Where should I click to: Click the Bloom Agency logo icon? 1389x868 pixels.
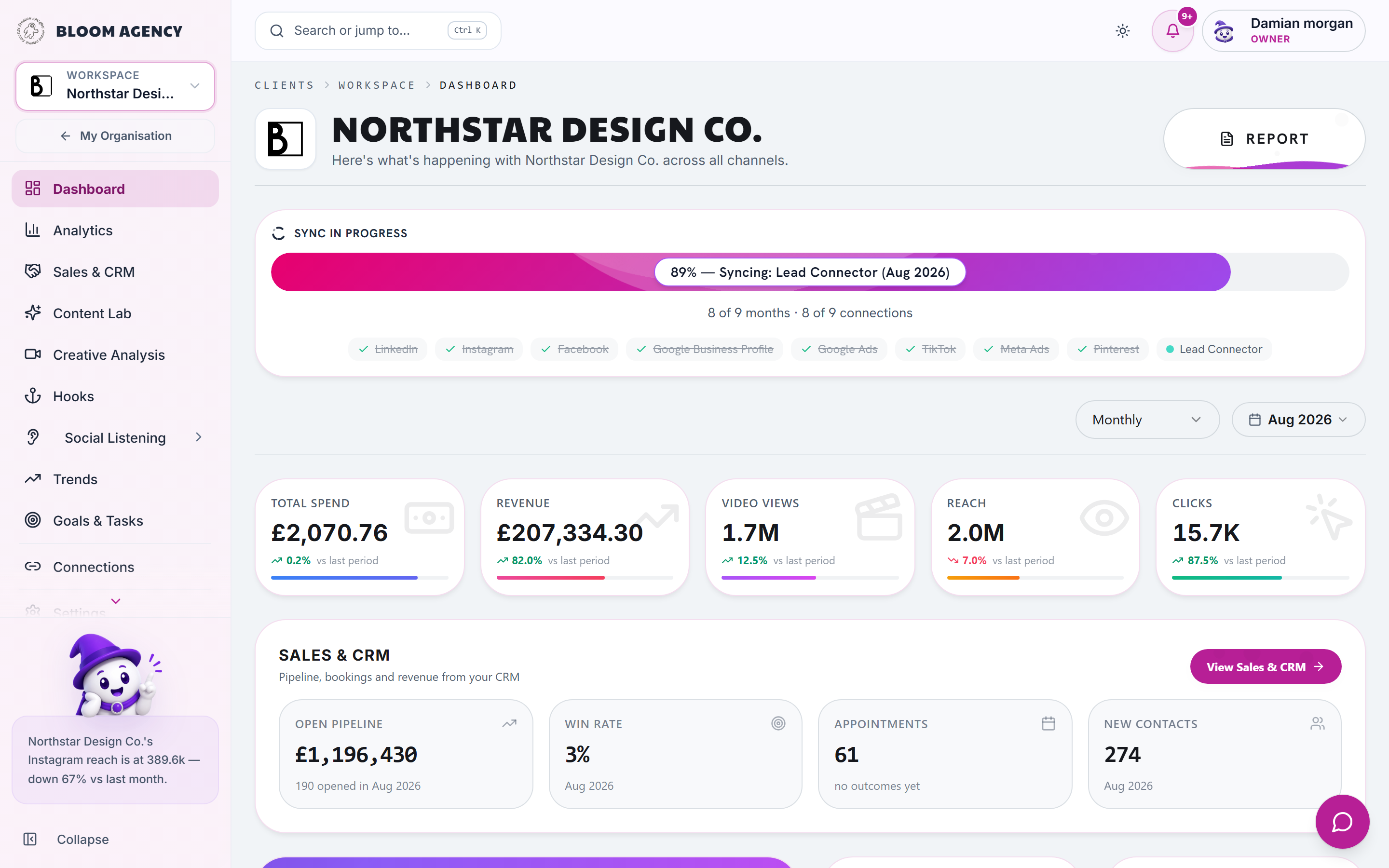click(x=31, y=31)
